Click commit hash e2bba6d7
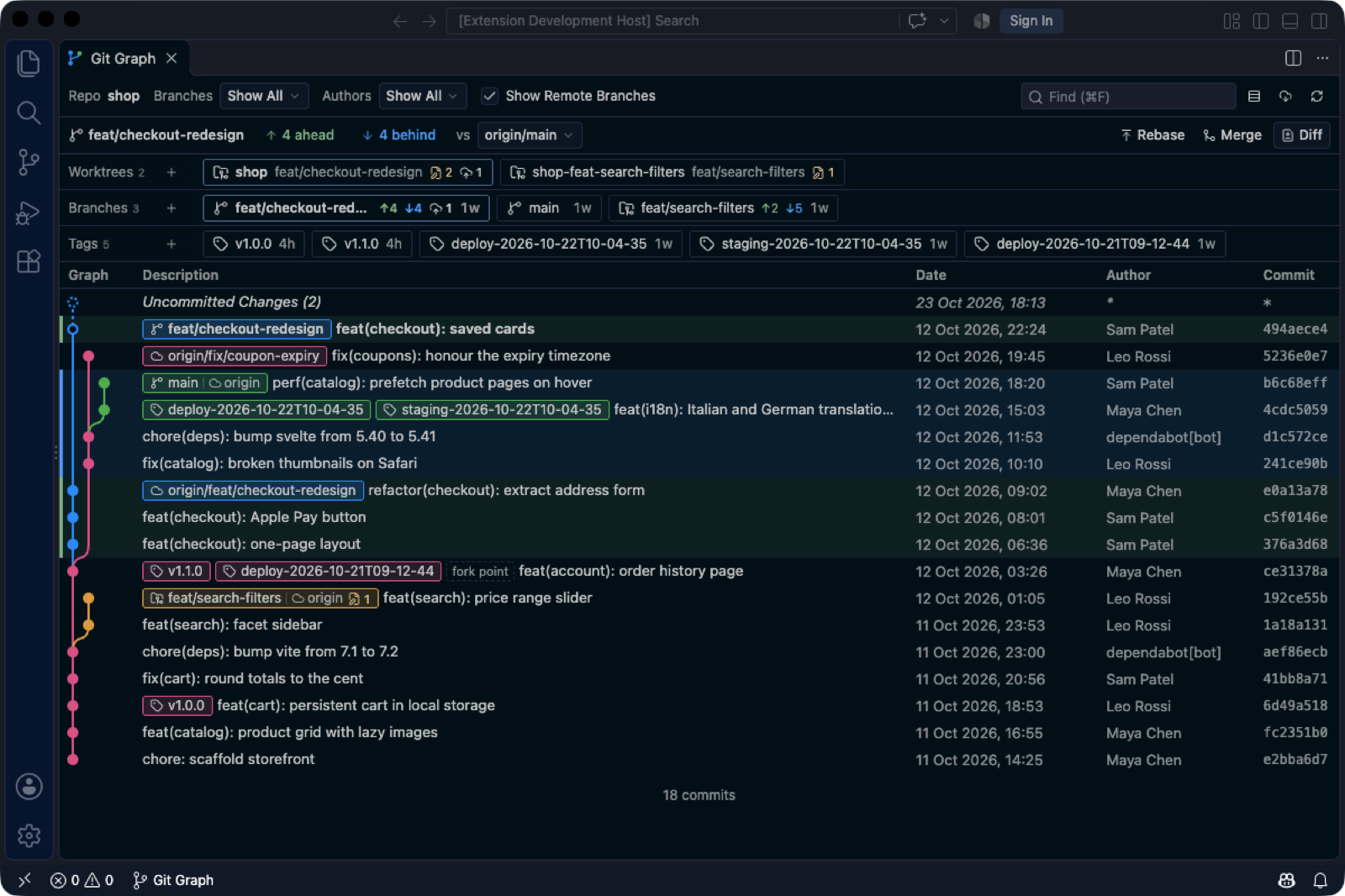 click(1295, 760)
